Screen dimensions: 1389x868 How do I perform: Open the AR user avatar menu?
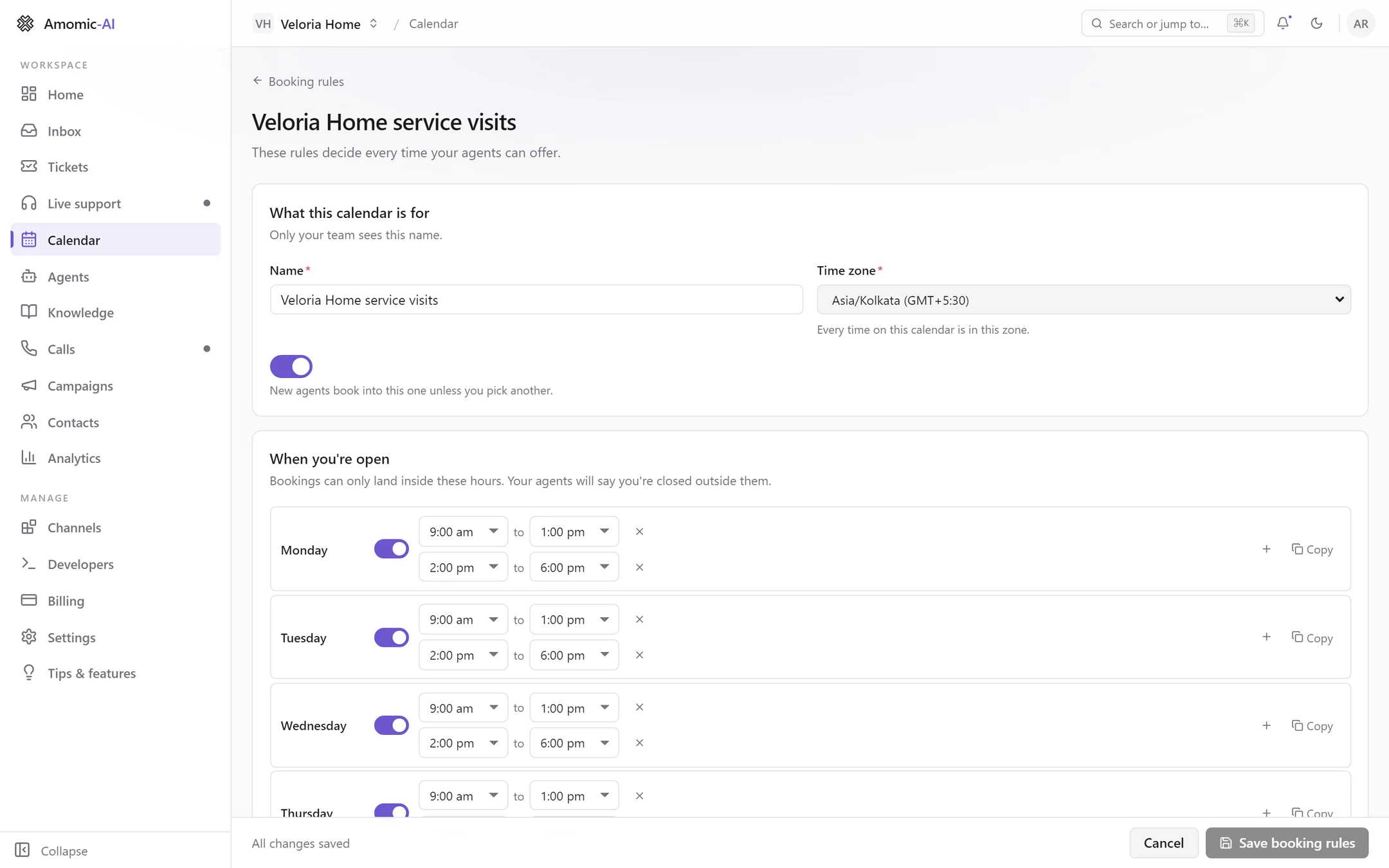(1360, 24)
